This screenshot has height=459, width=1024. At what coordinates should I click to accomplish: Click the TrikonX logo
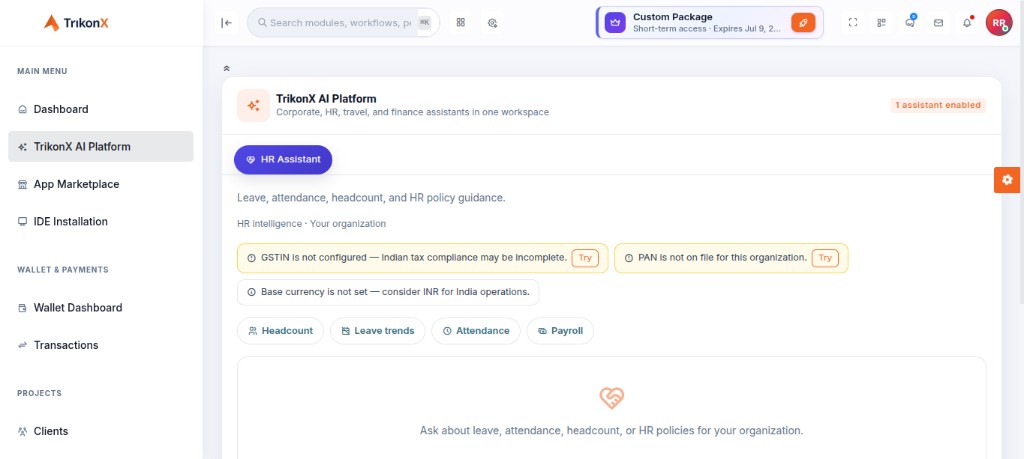(x=76, y=23)
